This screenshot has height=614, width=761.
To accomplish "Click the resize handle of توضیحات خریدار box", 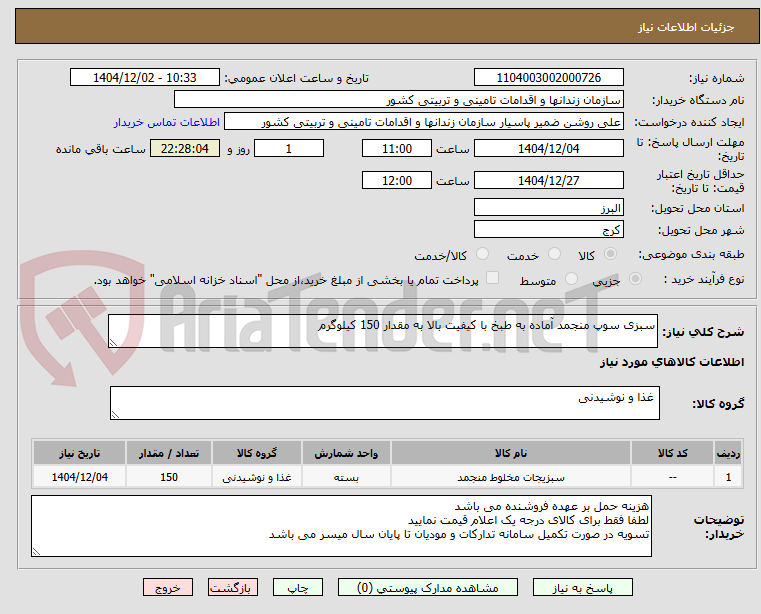I will click(36, 551).
